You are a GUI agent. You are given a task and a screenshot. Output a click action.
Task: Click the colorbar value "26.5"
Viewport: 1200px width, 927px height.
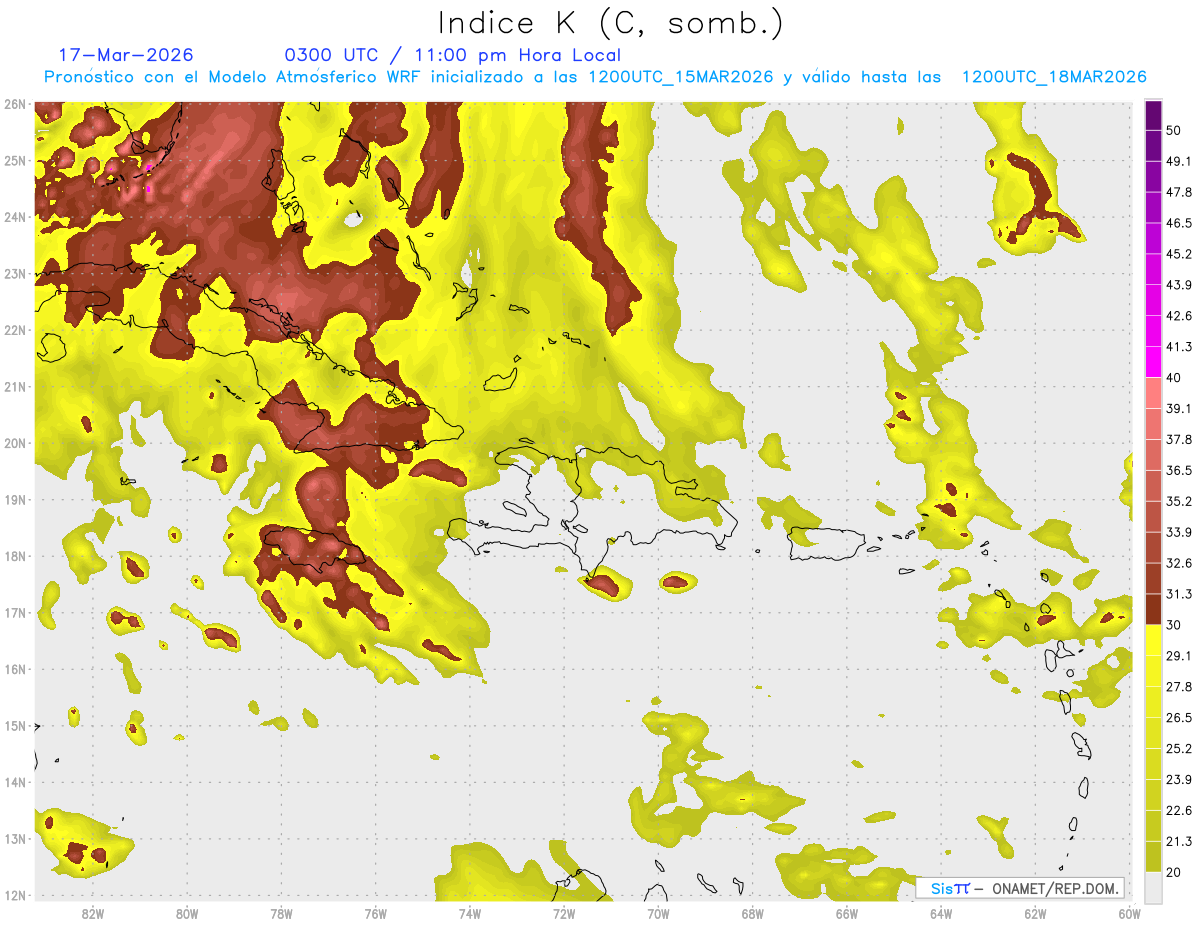pyautogui.click(x=1179, y=717)
